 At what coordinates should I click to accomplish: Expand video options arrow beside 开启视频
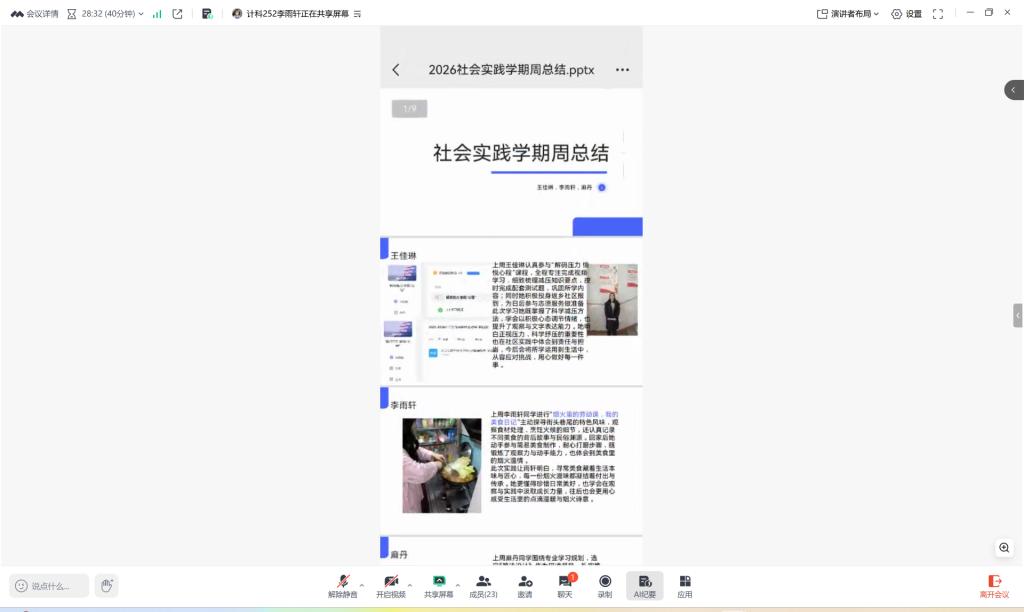tap(410, 585)
